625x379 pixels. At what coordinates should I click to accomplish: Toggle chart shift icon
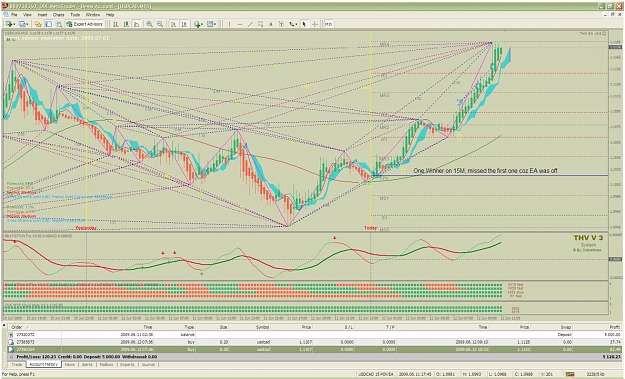[x=184, y=24]
